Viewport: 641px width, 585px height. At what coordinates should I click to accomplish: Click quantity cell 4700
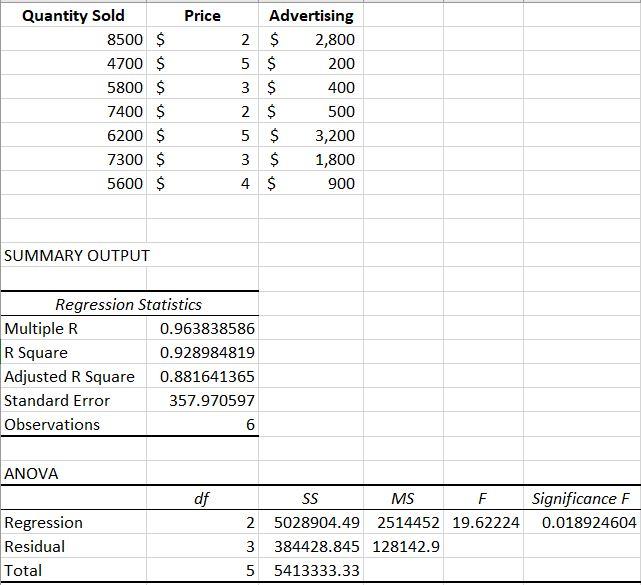tap(73, 63)
